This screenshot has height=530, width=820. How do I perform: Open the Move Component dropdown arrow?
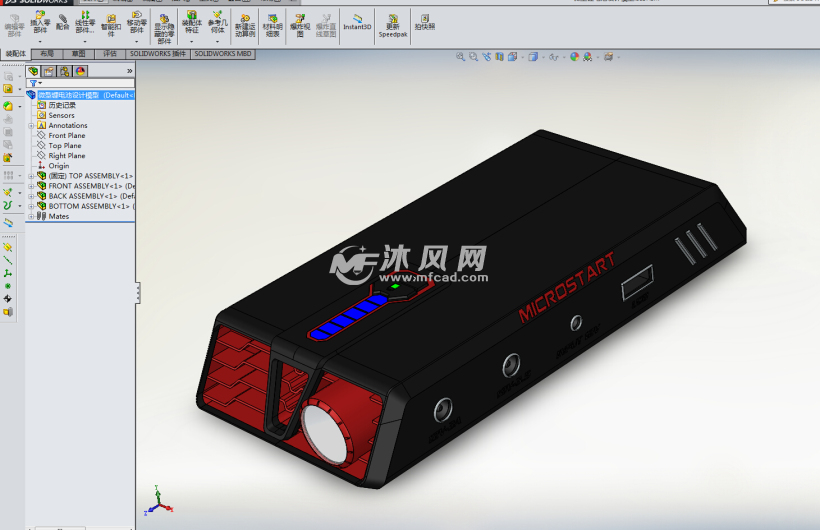pos(136,42)
